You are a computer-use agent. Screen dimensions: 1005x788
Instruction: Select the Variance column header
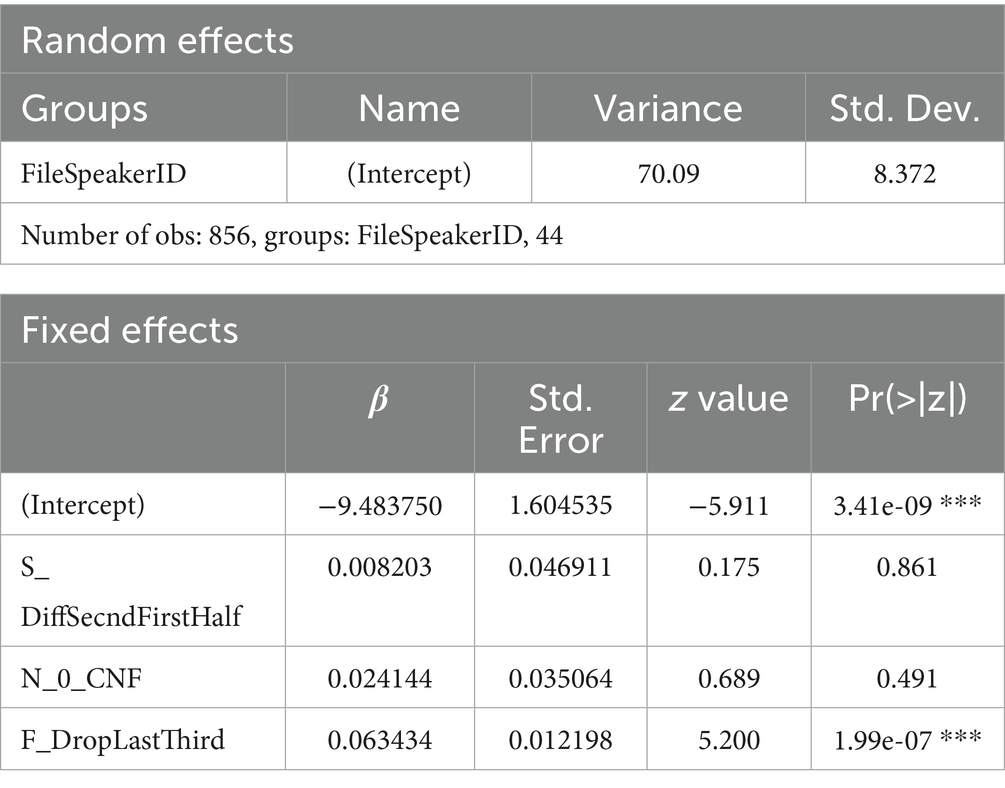[668, 109]
